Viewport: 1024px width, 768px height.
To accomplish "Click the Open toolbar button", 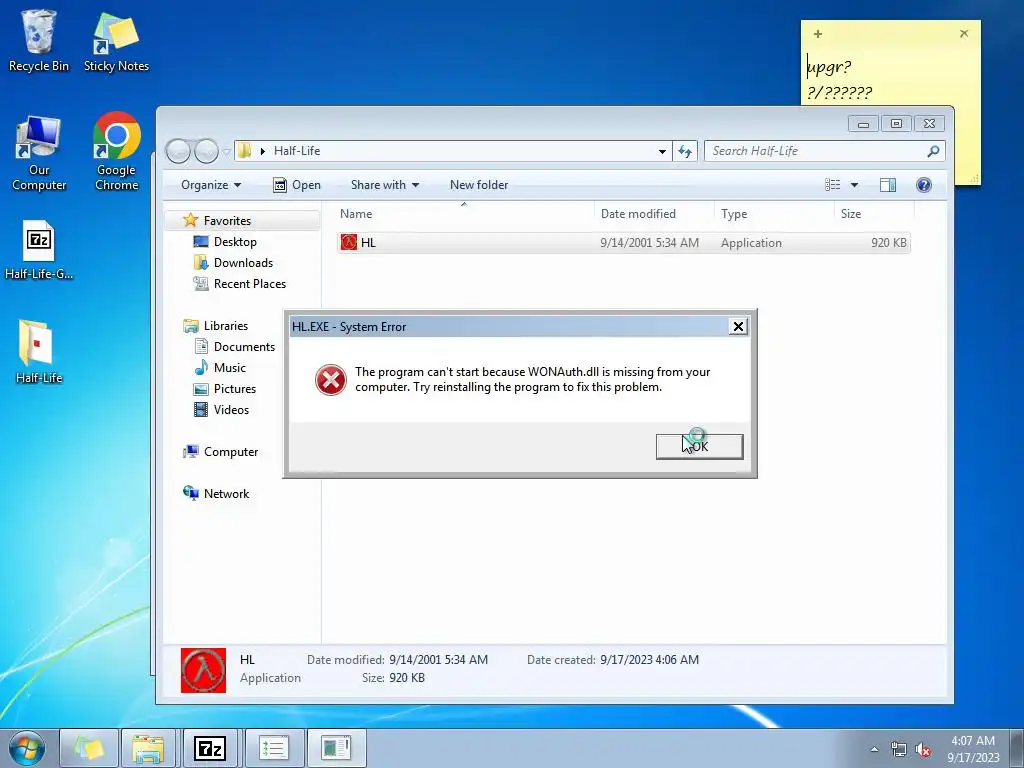I will pyautogui.click(x=296, y=185).
